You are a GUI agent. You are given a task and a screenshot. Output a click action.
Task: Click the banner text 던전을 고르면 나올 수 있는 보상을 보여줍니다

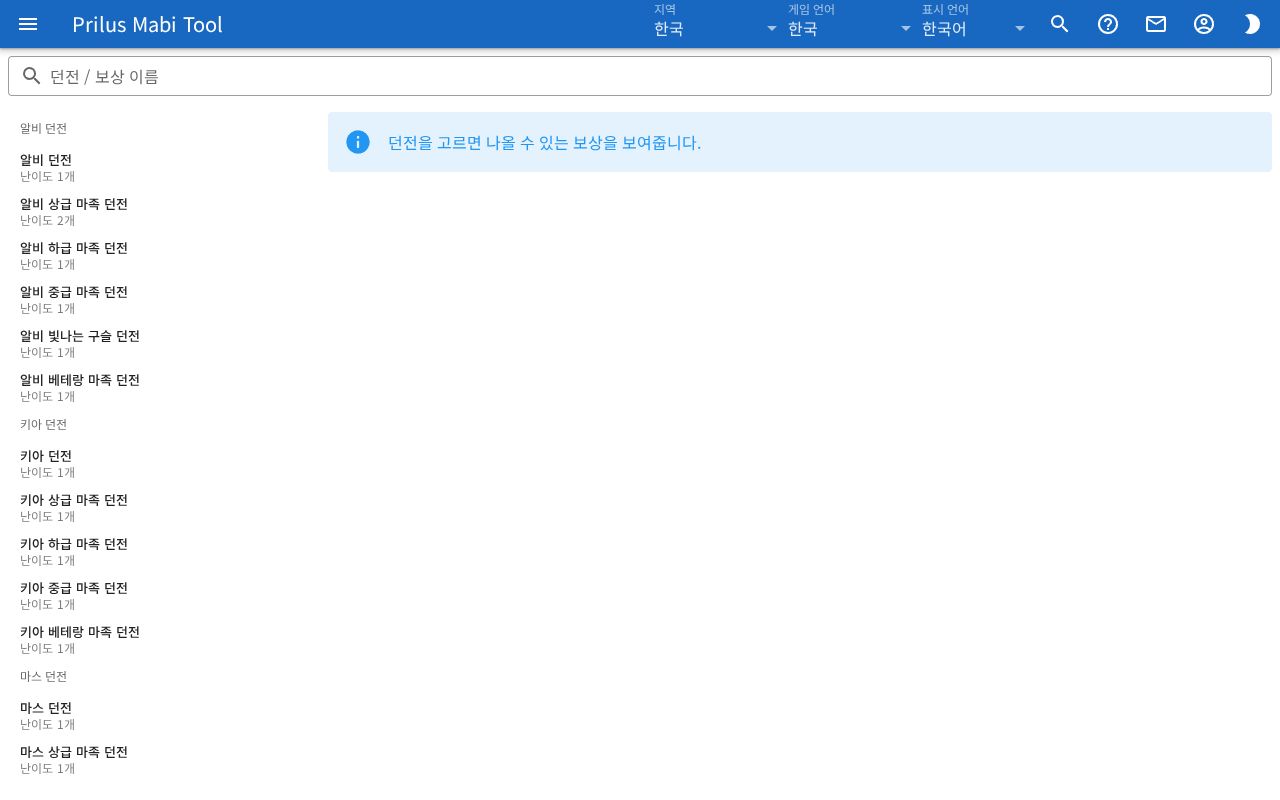pyautogui.click(x=544, y=142)
